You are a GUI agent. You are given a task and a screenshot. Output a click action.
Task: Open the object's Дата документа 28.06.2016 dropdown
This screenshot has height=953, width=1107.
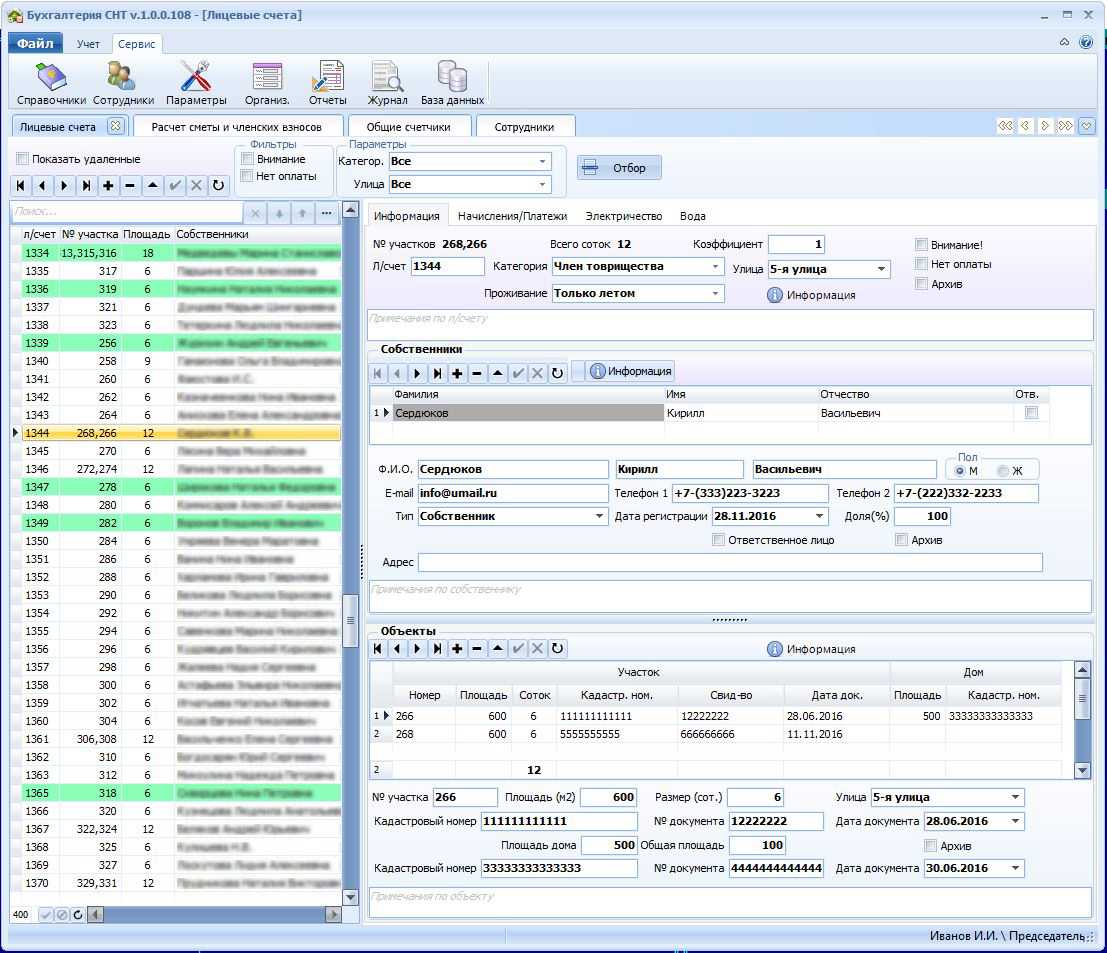tap(1015, 821)
